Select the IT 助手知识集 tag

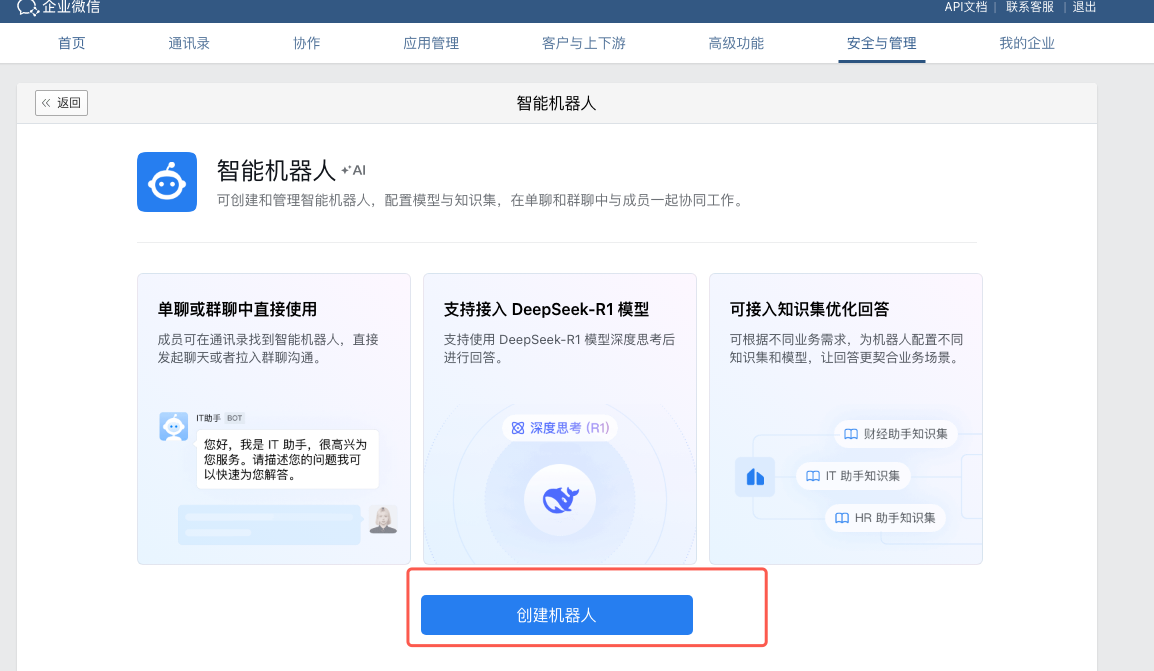coord(853,476)
